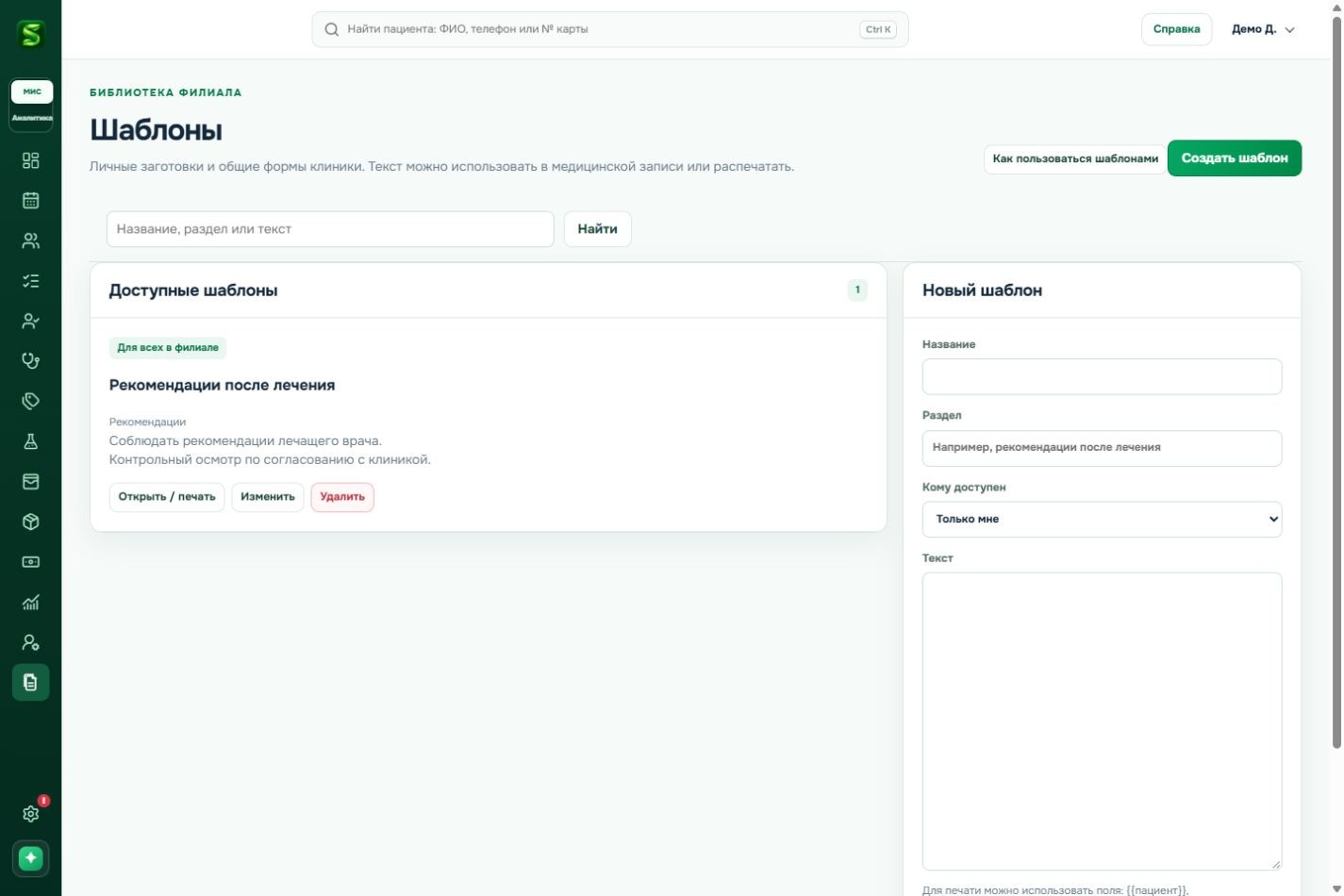Click the Название input field

click(1102, 376)
